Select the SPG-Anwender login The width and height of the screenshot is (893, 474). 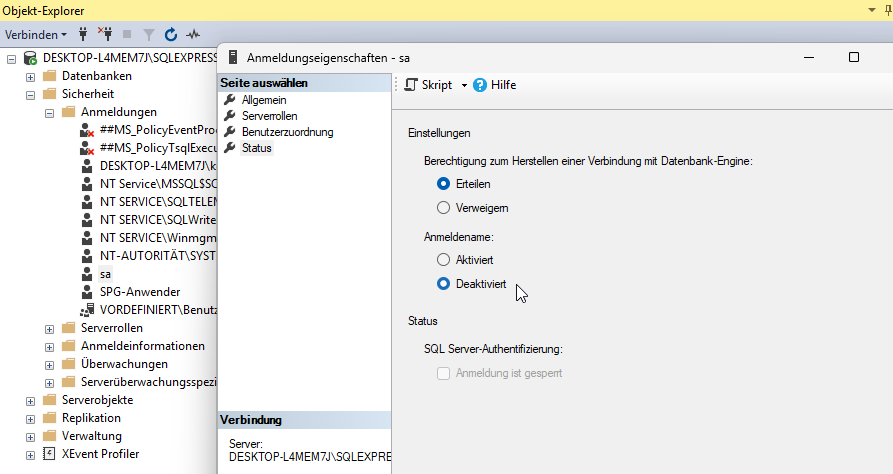pyautogui.click(x=139, y=291)
